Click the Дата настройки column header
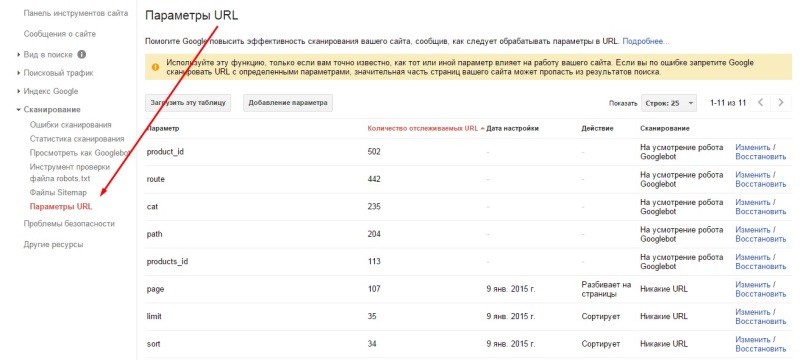This screenshot has height=360, width=800. pyautogui.click(x=513, y=128)
